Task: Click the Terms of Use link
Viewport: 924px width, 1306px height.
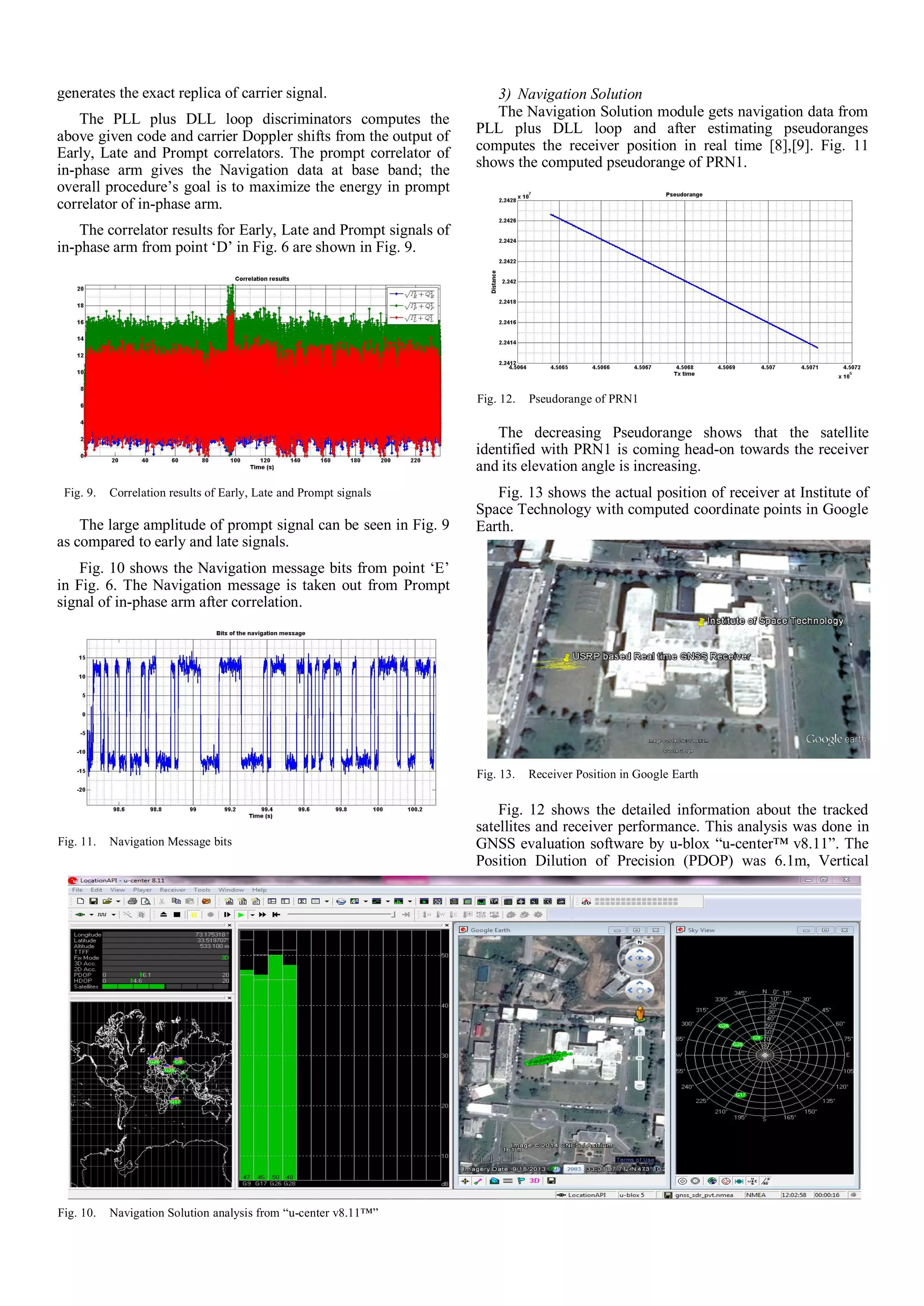Action: [x=636, y=1160]
